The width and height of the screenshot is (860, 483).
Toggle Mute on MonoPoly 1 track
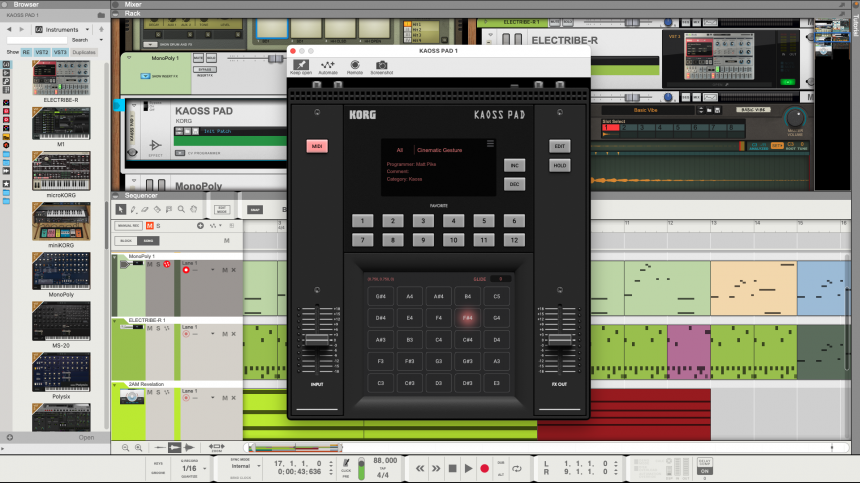tap(150, 264)
